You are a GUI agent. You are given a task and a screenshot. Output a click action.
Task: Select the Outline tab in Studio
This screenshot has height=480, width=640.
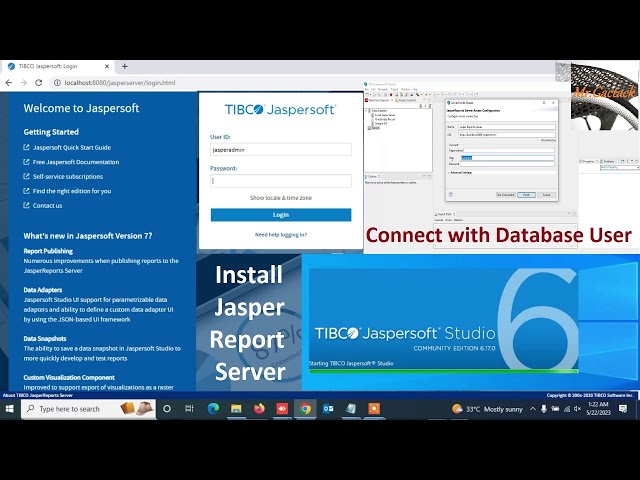coord(372,176)
